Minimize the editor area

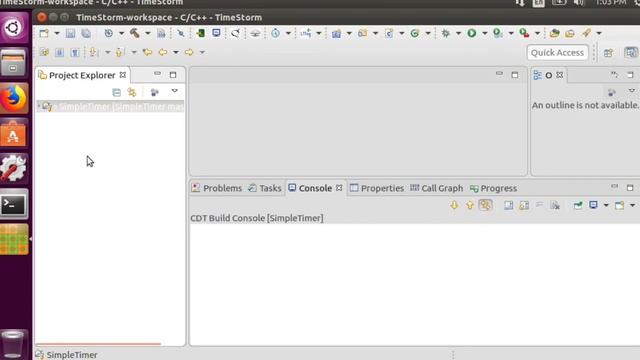pyautogui.click(x=499, y=74)
